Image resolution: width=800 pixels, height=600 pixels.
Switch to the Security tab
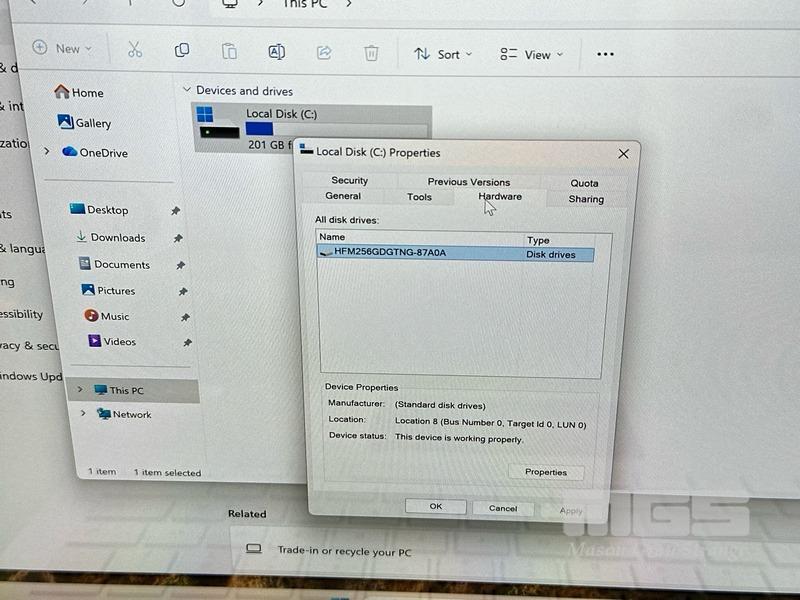coord(350,180)
